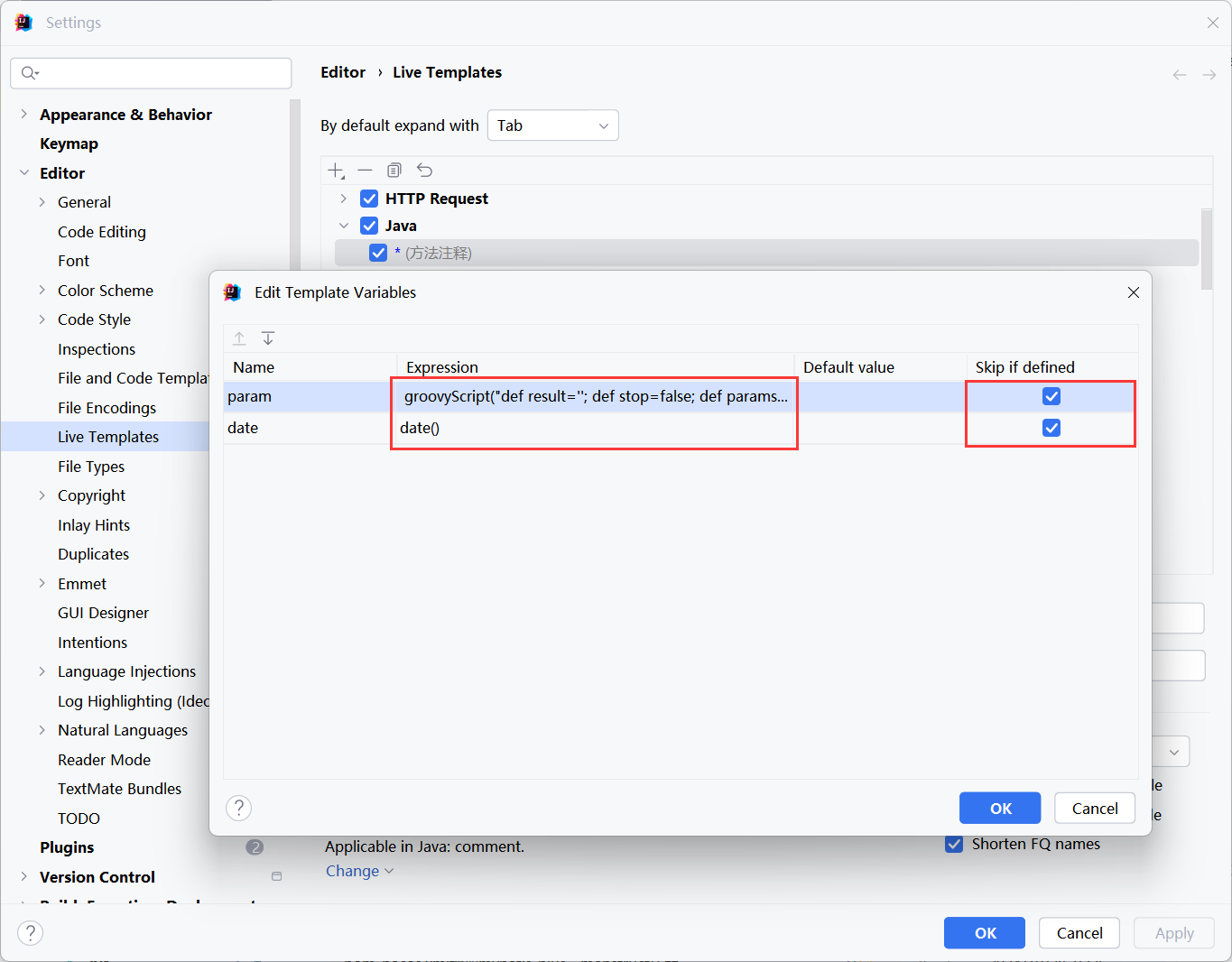
Task: Click the Expression column header
Action: coord(596,367)
